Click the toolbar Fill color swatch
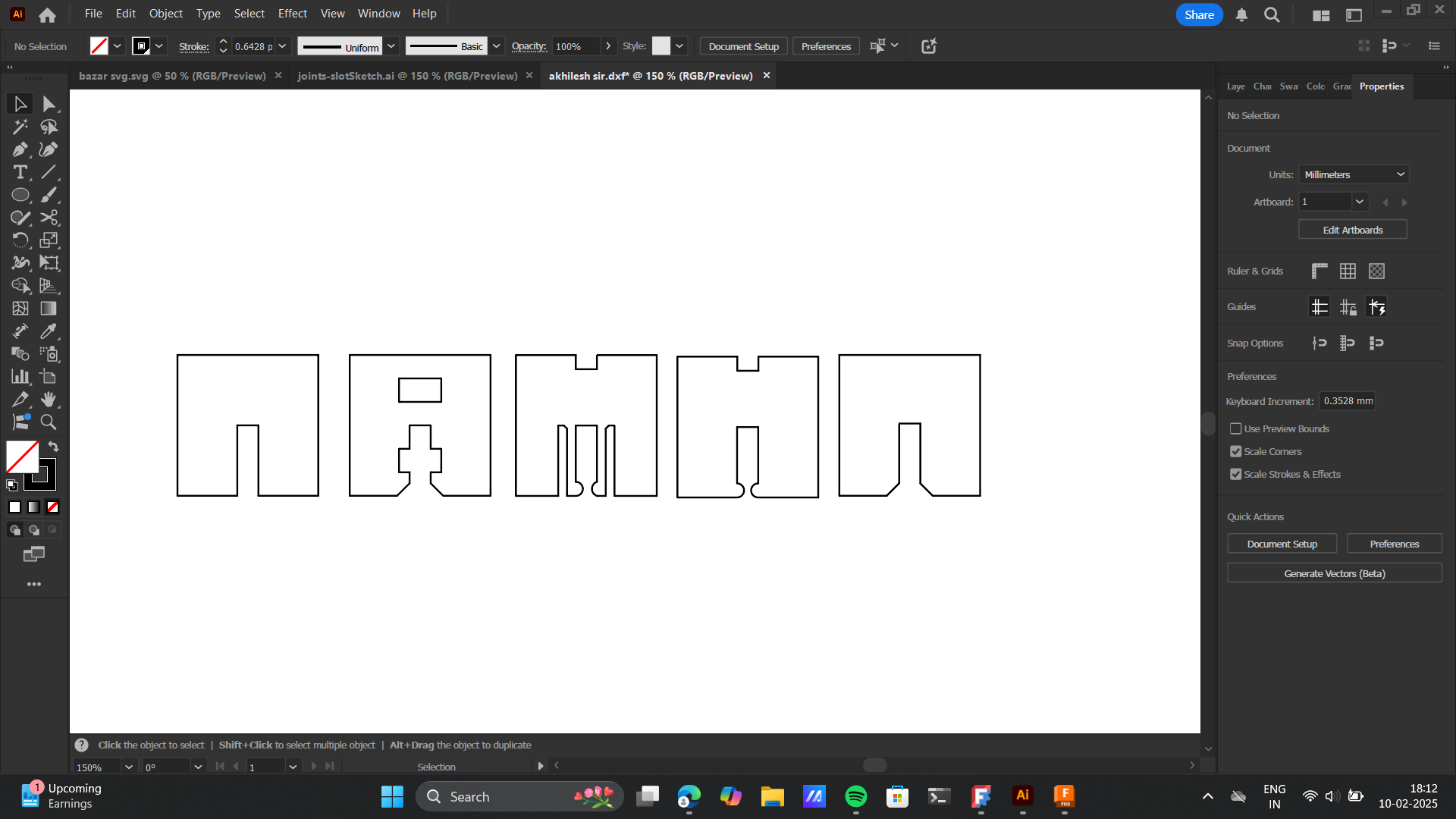Viewport: 1456px width, 819px height. (x=22, y=457)
